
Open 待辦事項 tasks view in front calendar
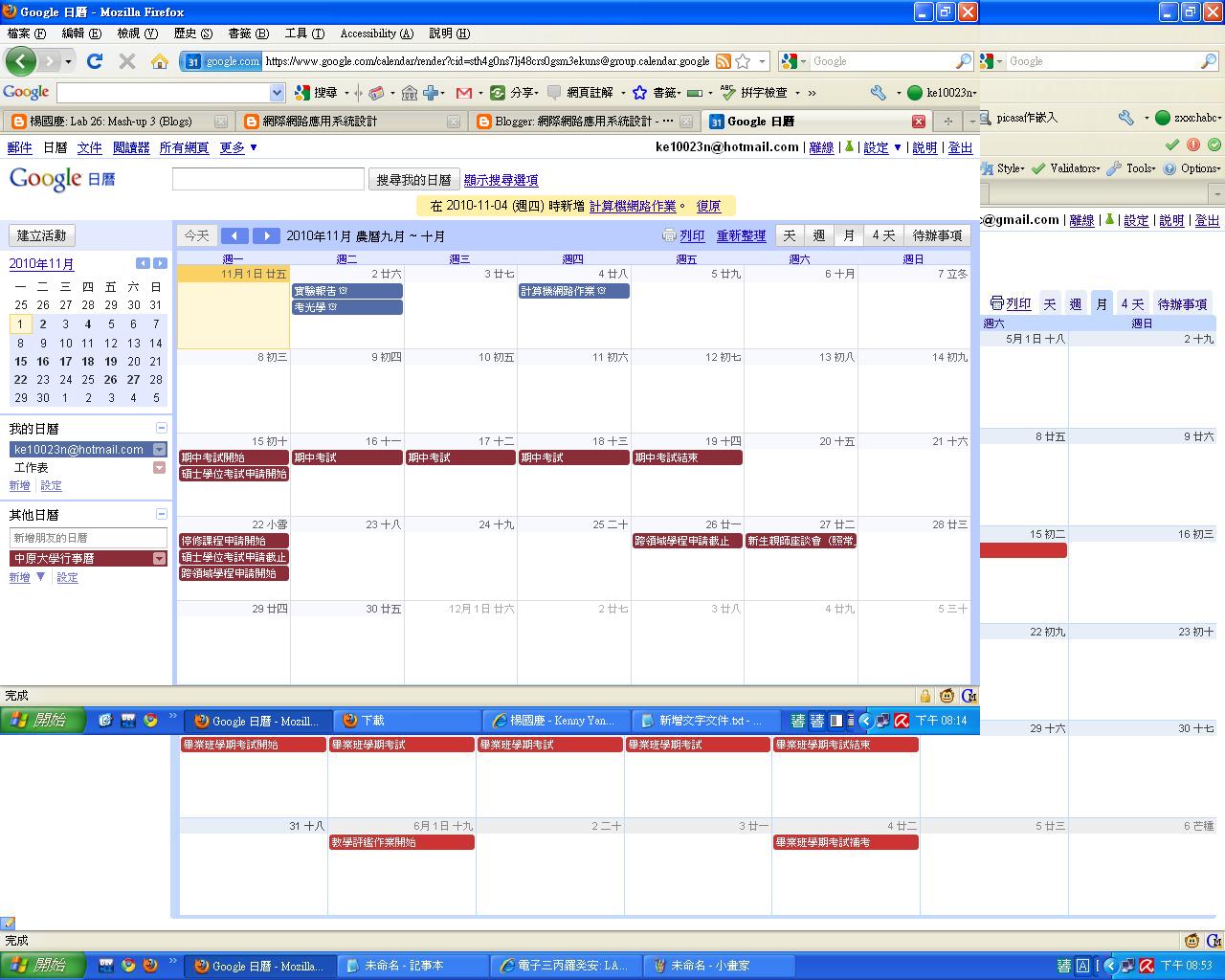pos(937,235)
